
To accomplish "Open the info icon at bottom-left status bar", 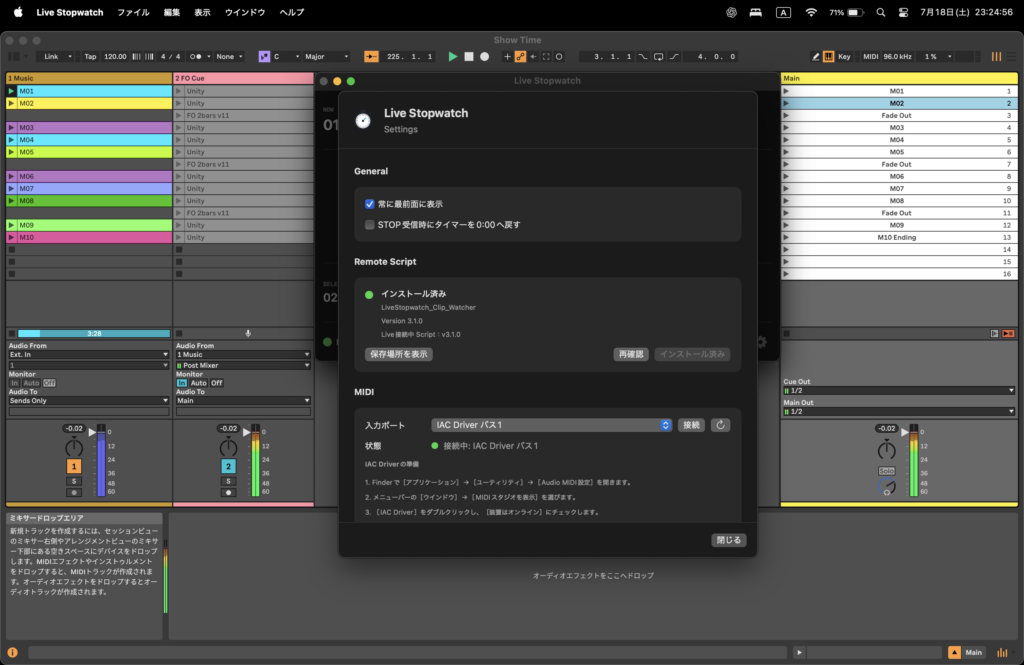I will click(x=12, y=652).
